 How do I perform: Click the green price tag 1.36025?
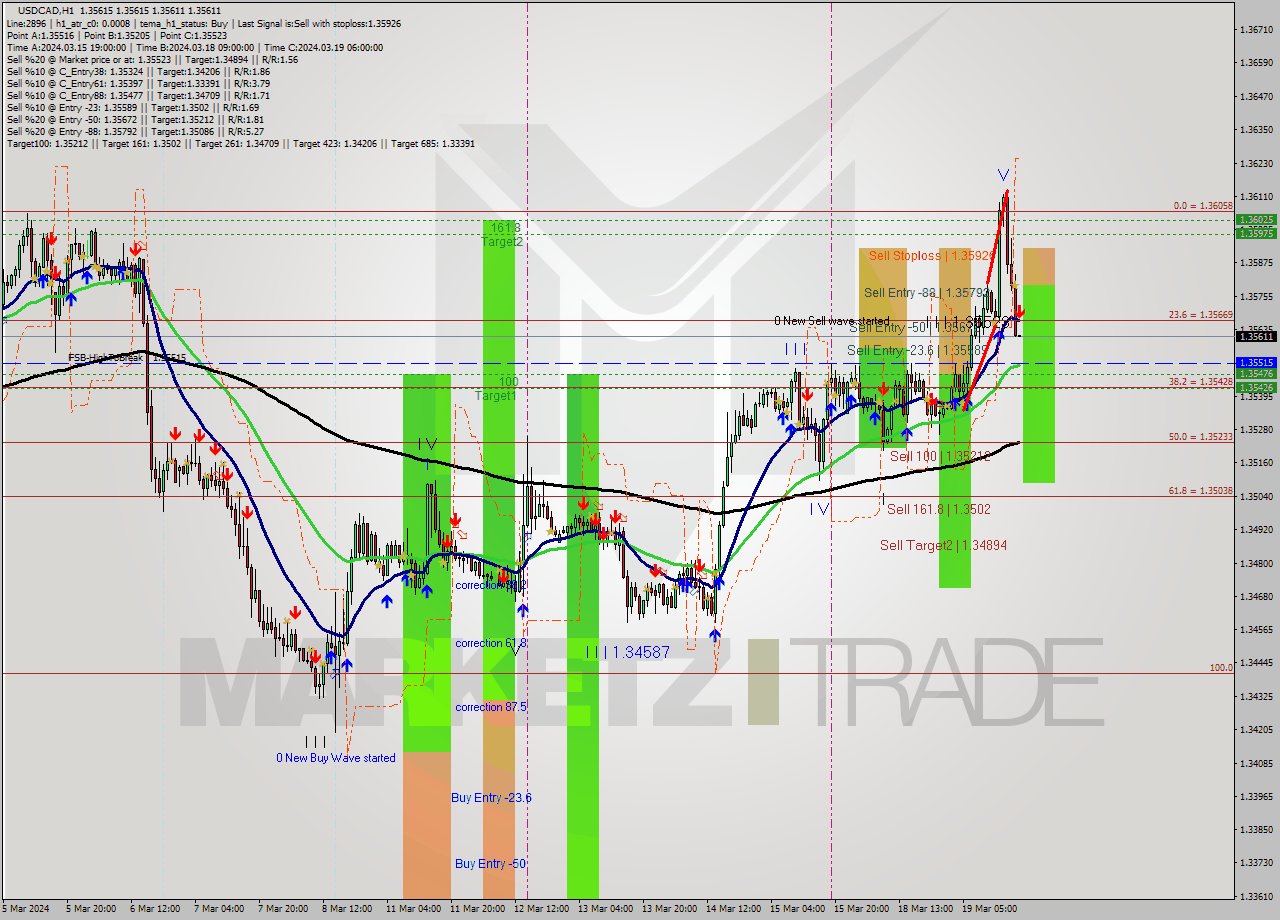point(1256,219)
